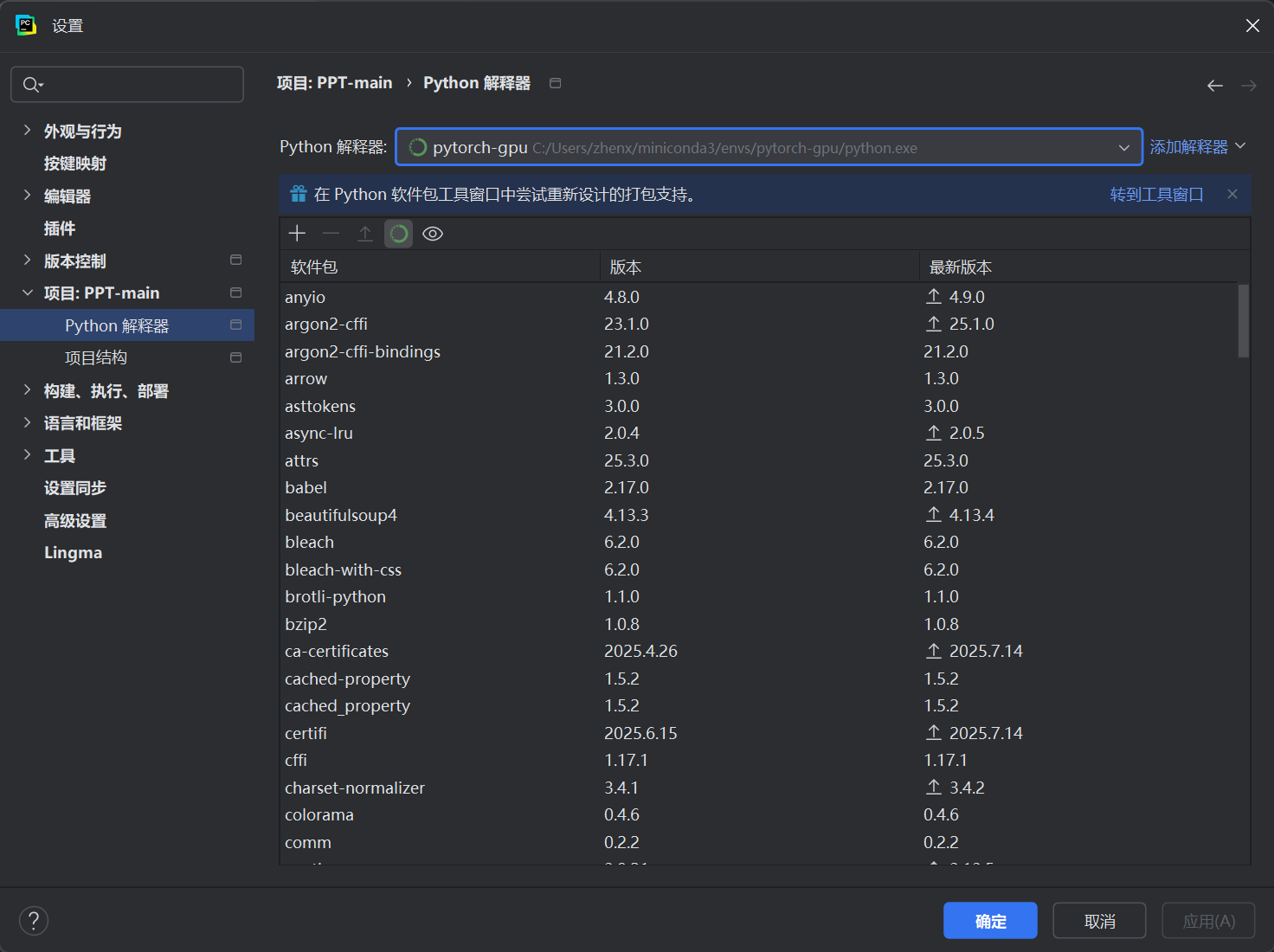
Task: Click the settings search field
Action: pos(127,84)
